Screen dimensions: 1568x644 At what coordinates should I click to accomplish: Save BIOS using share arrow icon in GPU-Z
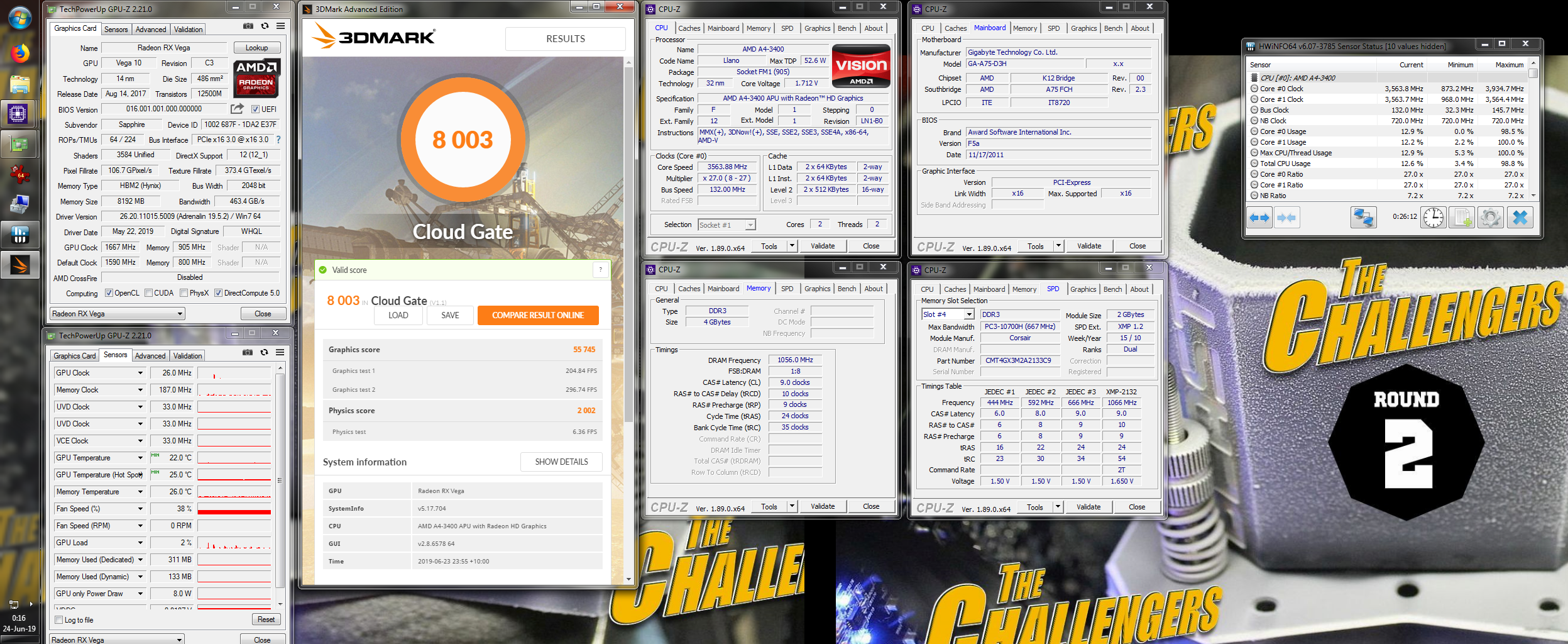pos(237,109)
